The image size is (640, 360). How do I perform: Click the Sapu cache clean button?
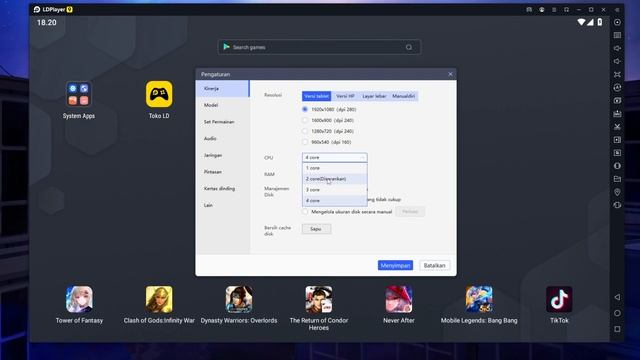pyautogui.click(x=316, y=229)
